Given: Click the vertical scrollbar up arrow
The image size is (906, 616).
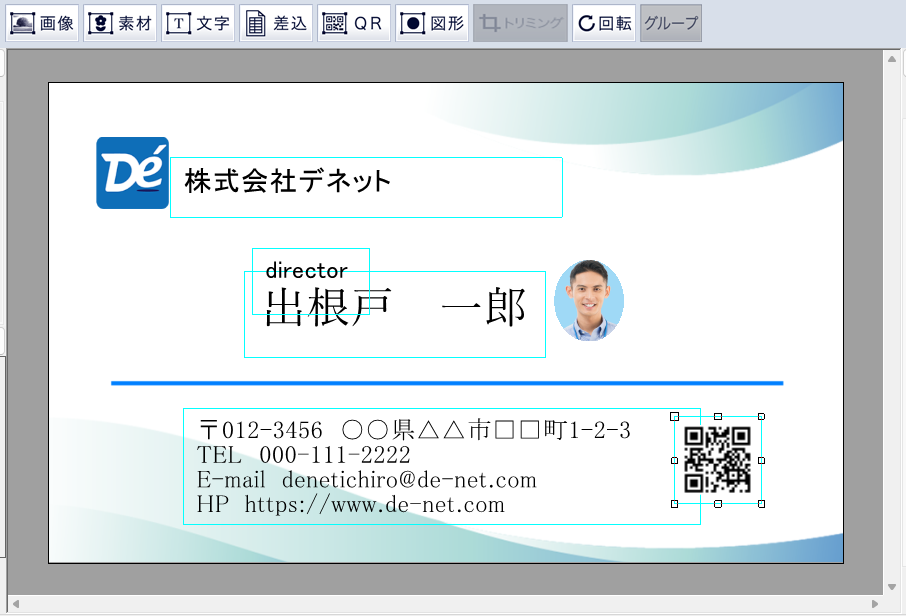Looking at the screenshot, I should [892, 59].
